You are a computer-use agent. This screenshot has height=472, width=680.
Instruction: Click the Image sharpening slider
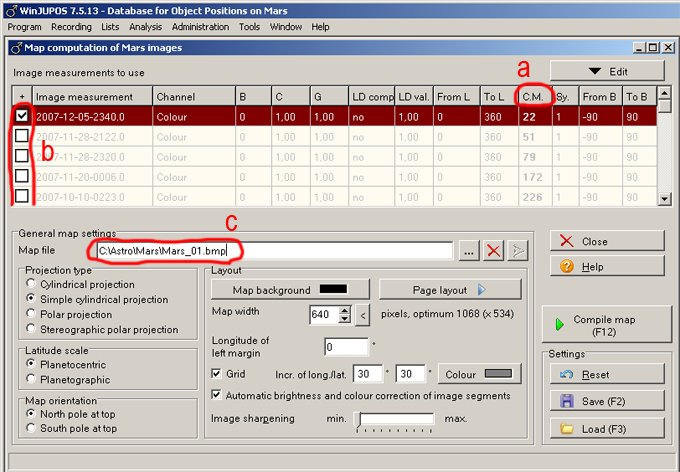pos(400,420)
